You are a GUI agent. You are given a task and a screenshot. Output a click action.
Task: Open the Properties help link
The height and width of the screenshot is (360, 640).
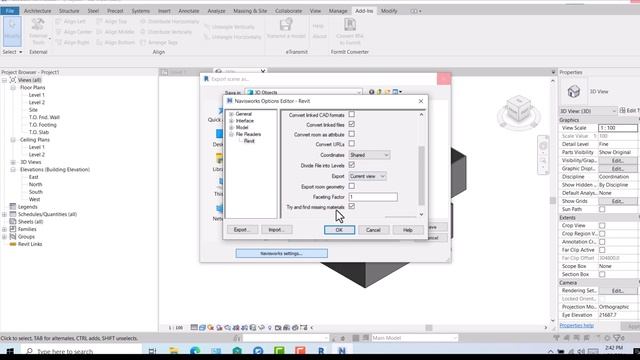click(576, 325)
